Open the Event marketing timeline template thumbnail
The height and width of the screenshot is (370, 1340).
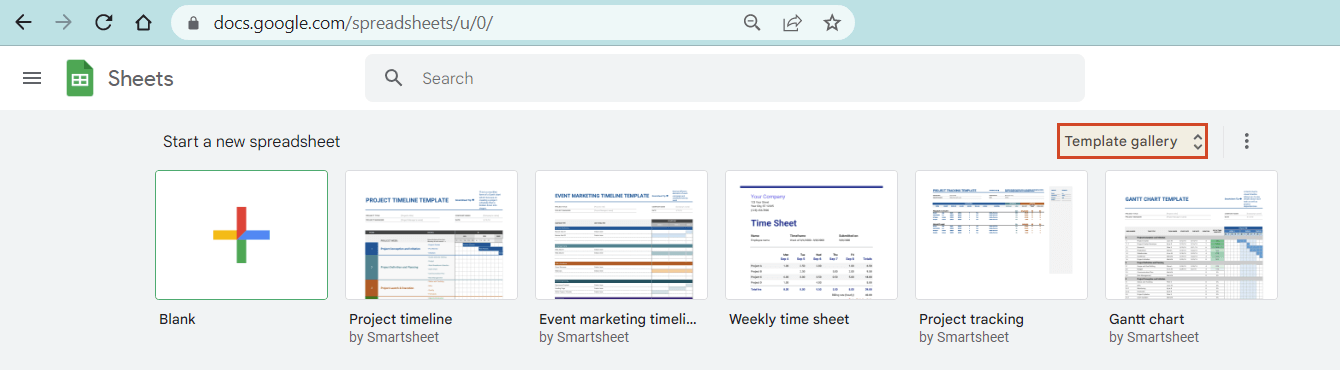coord(621,235)
